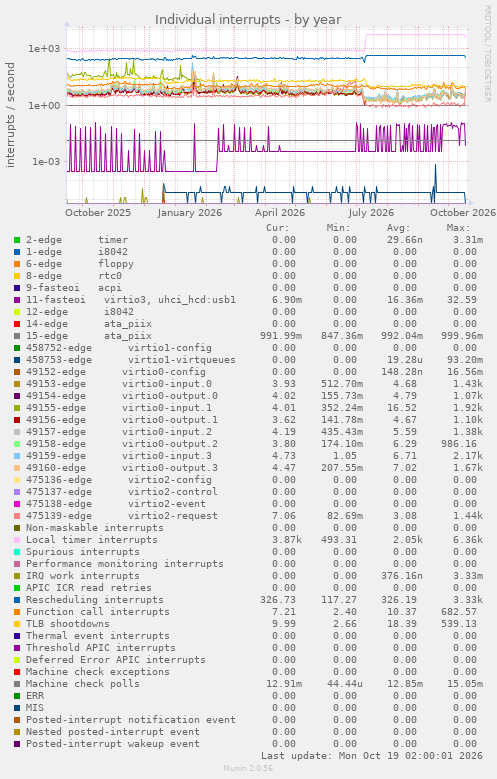The height and width of the screenshot is (779, 497).
Task: Click the Cur value 12.91m for Machine check polls
Action: click(x=284, y=684)
